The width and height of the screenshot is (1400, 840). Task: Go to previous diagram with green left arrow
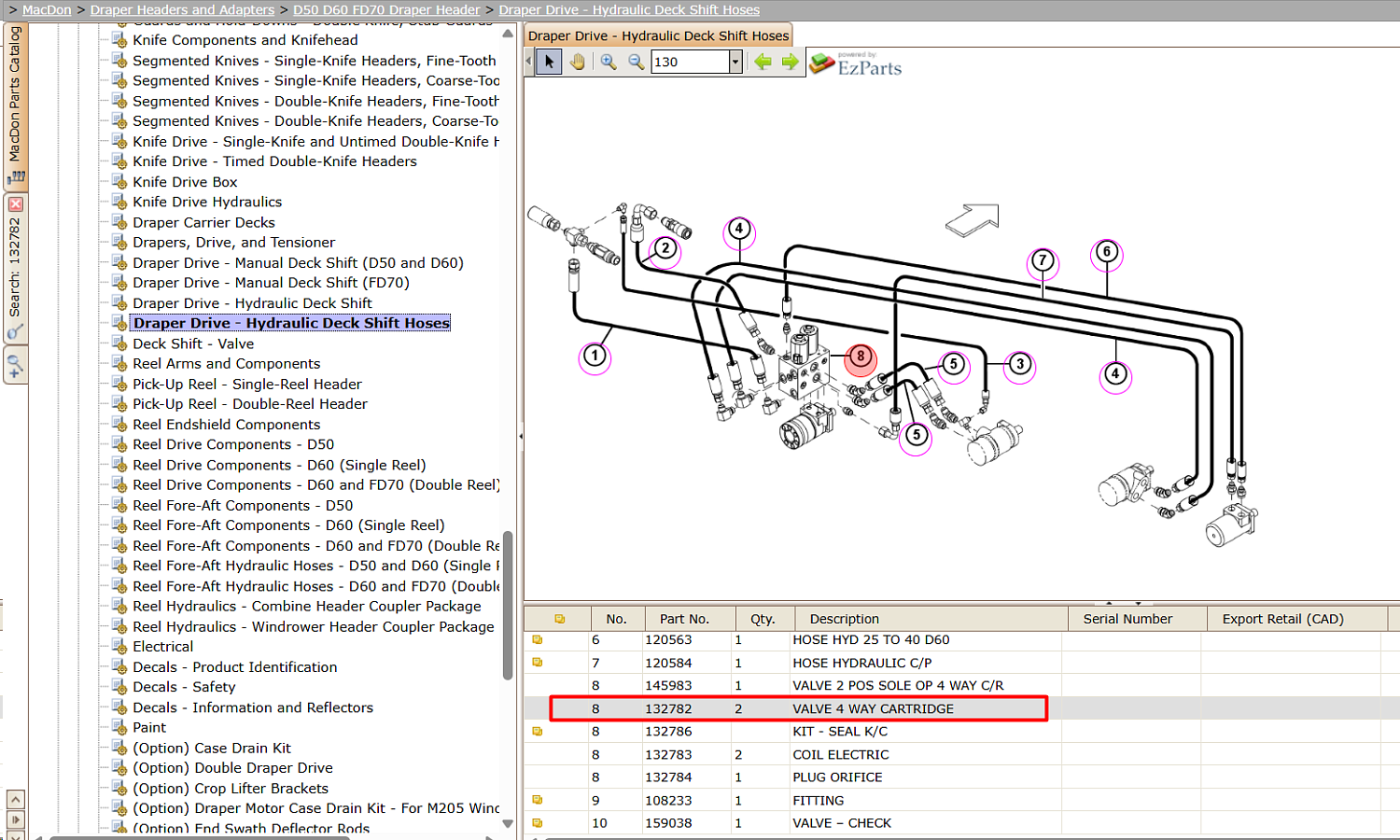[x=763, y=62]
